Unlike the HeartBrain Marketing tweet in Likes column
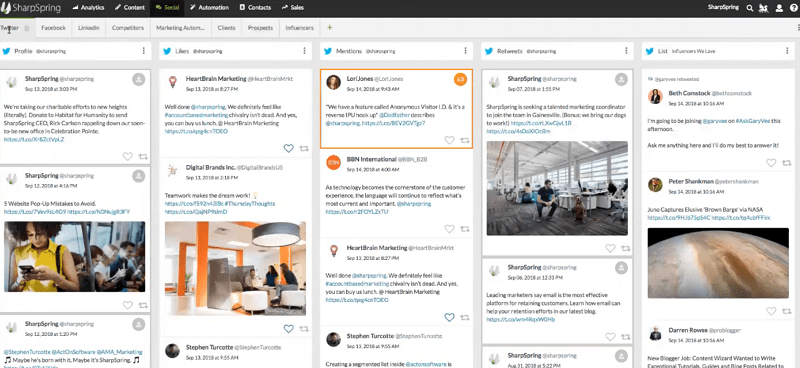The height and width of the screenshot is (368, 800). point(288,148)
